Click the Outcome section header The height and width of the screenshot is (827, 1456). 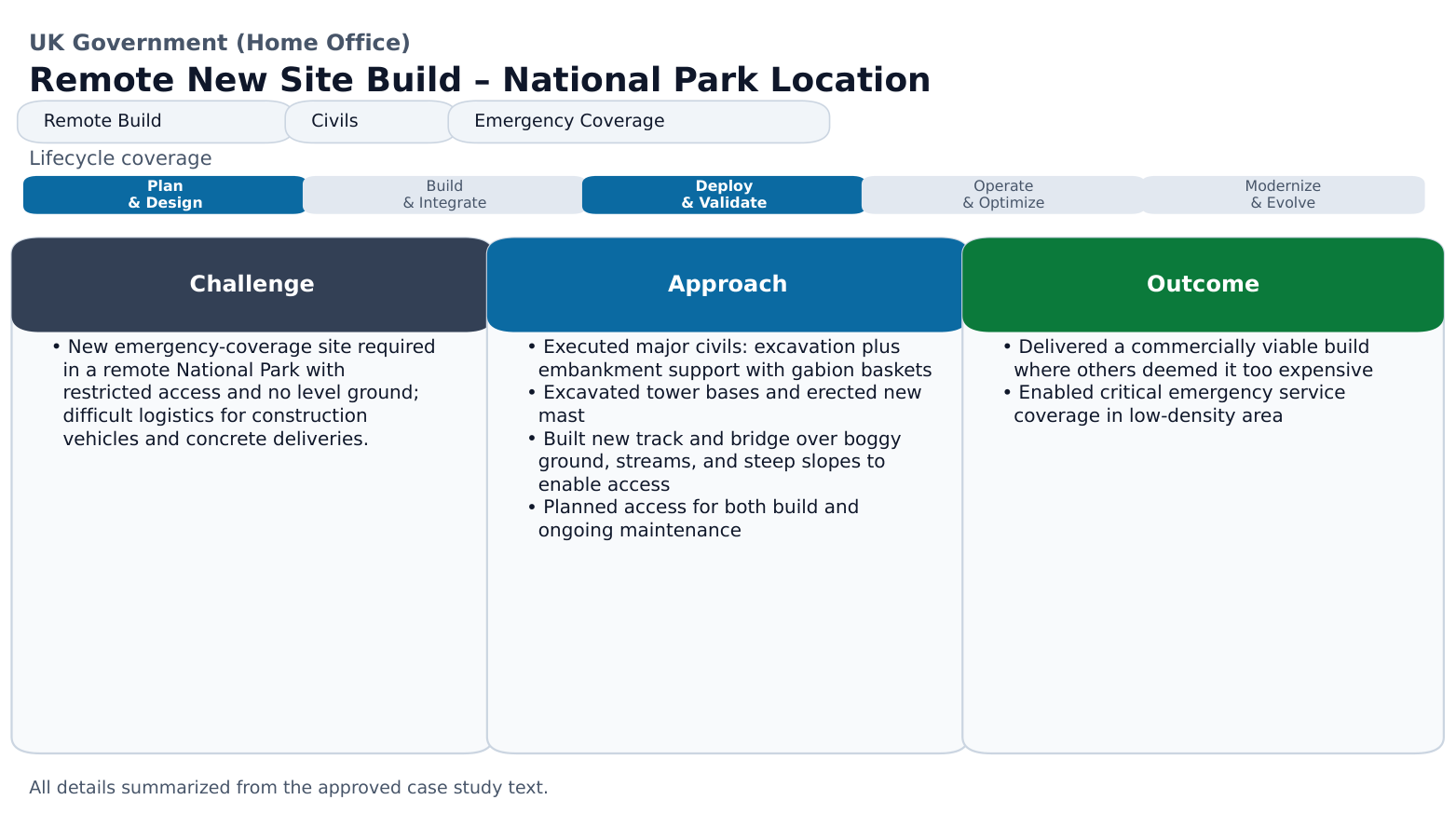coord(1202,284)
